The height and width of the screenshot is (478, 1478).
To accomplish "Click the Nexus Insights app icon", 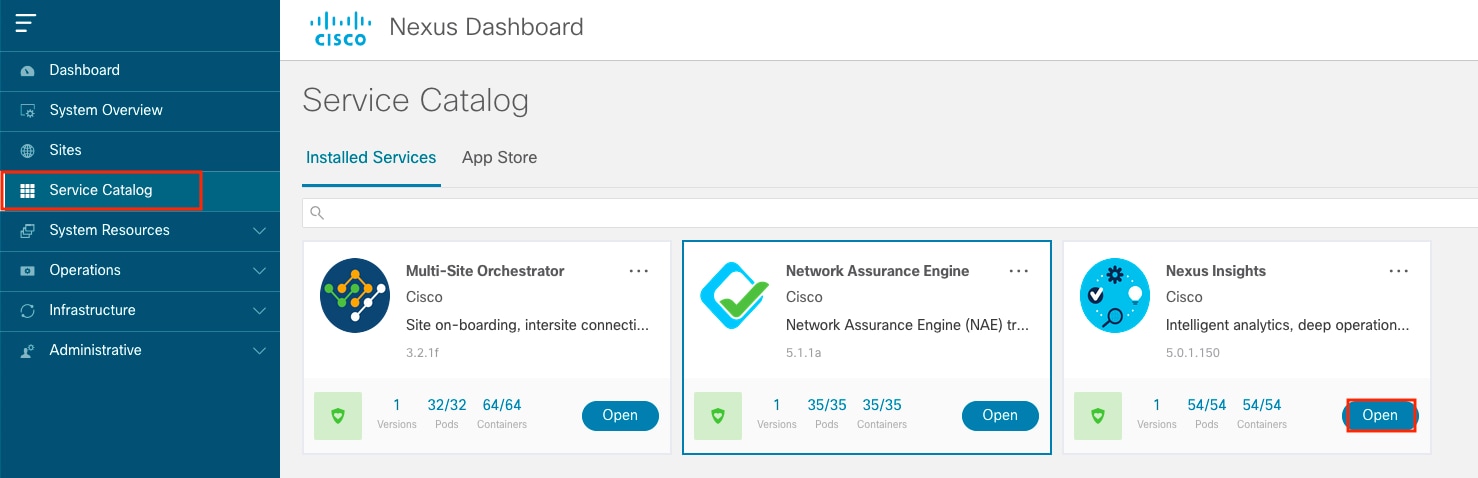I will pos(1115,295).
